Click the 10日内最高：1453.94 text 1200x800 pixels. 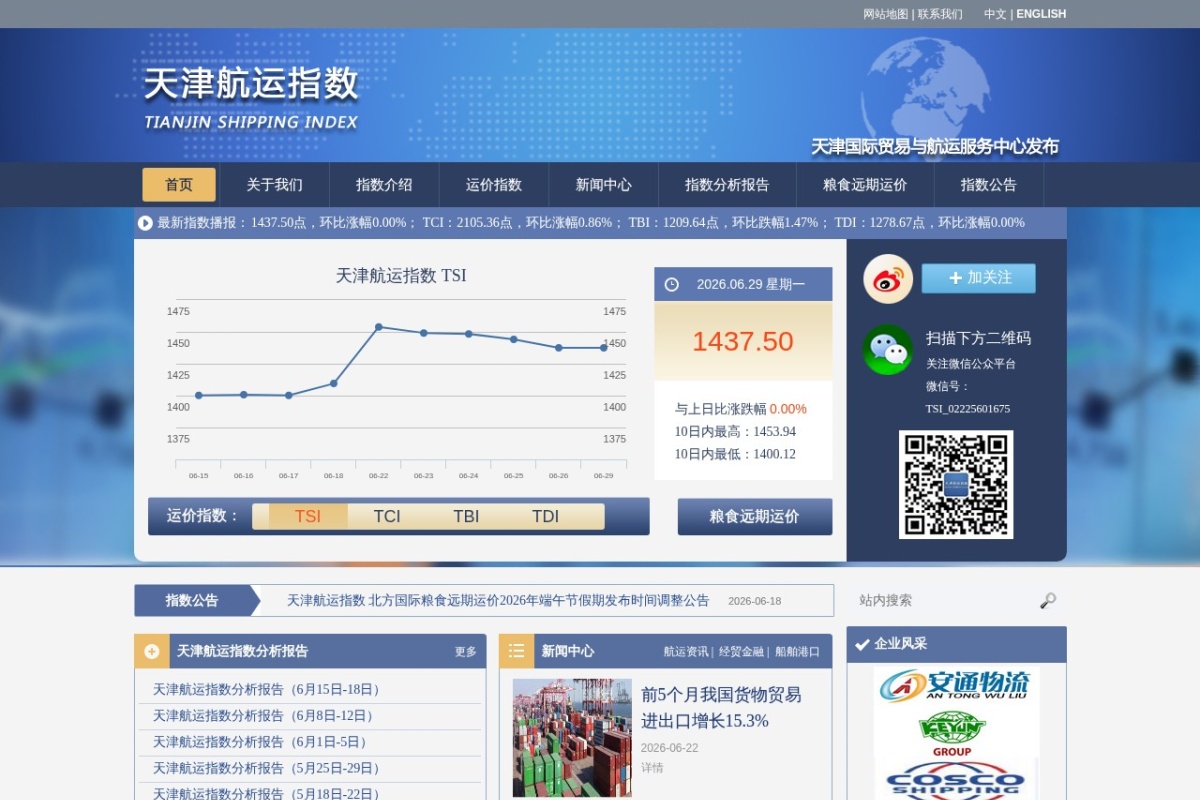click(x=735, y=432)
